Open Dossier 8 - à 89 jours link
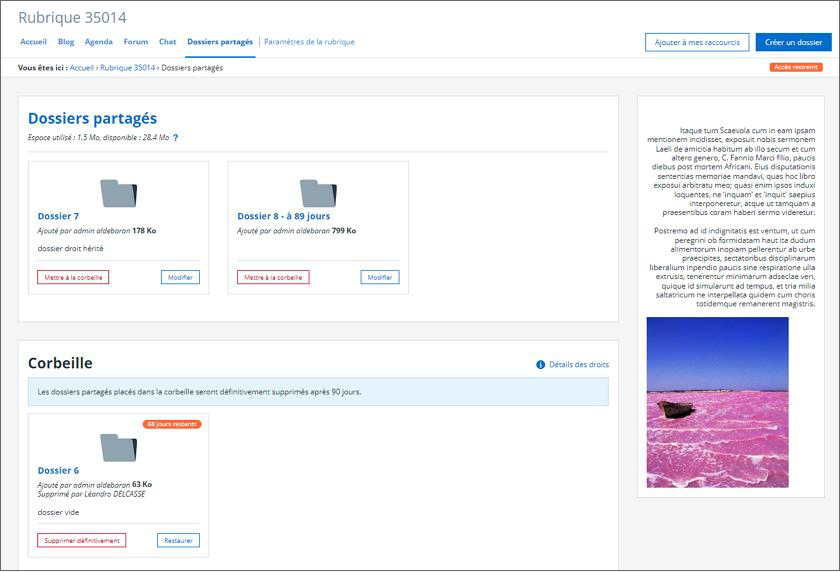This screenshot has height=572, width=840. click(283, 216)
